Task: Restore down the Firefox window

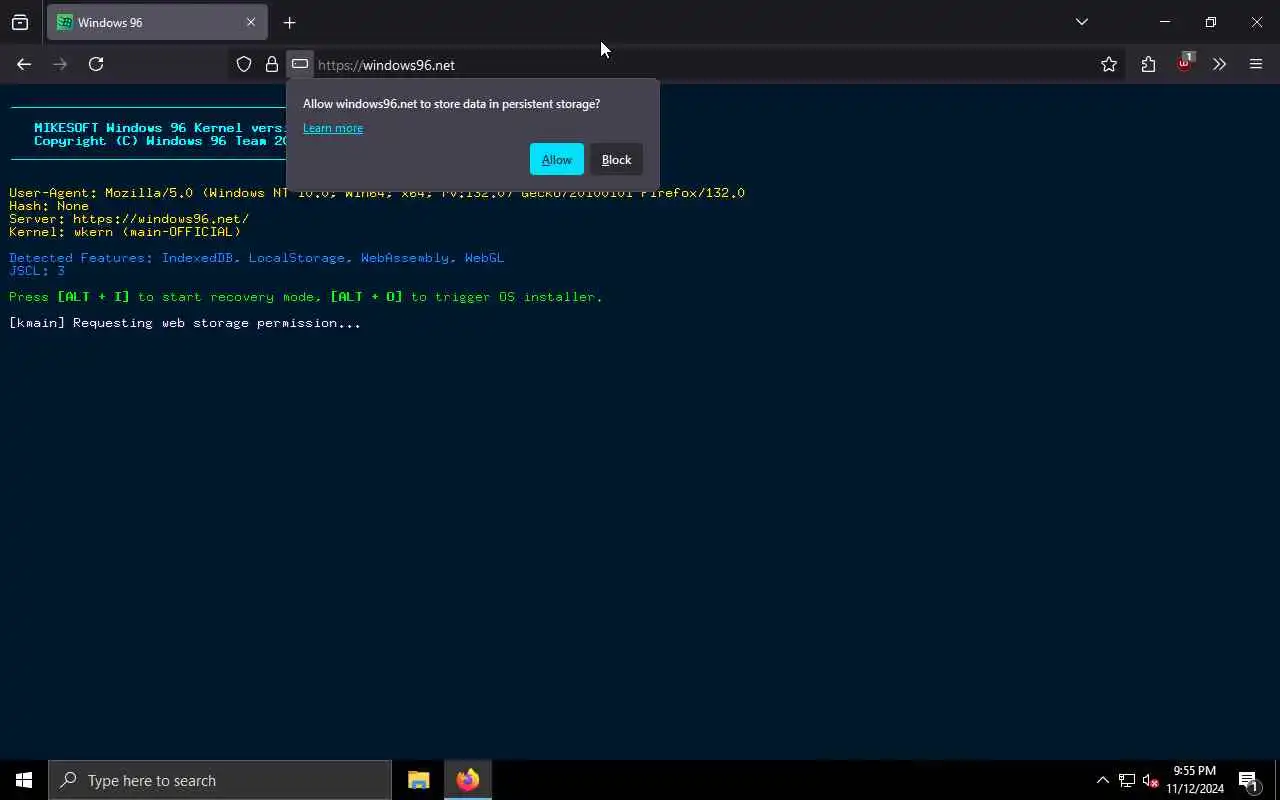Action: tap(1210, 22)
